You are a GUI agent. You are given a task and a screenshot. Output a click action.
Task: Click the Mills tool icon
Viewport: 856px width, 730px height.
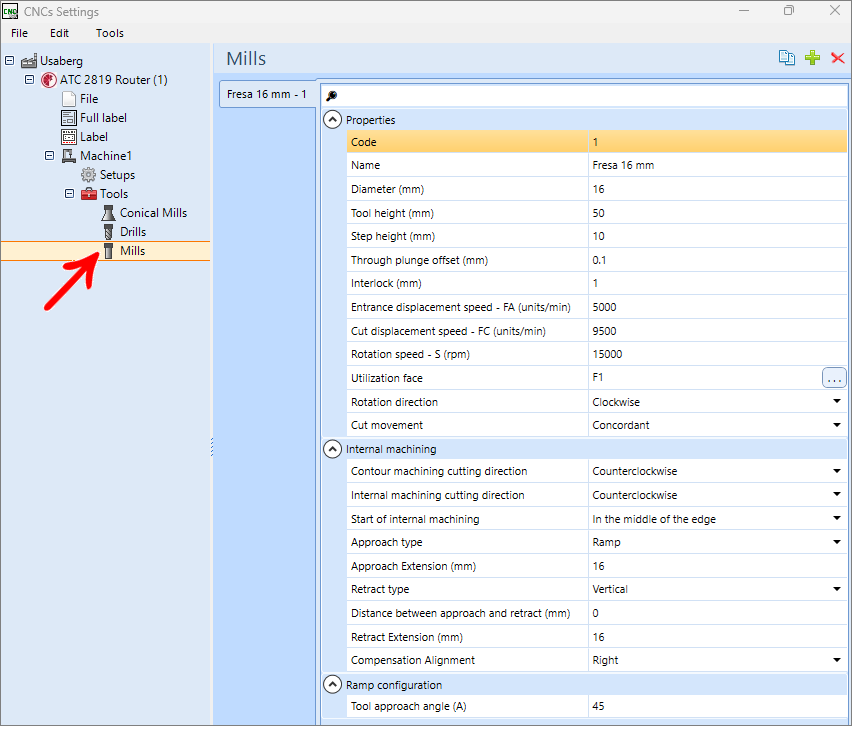pyautogui.click(x=109, y=252)
